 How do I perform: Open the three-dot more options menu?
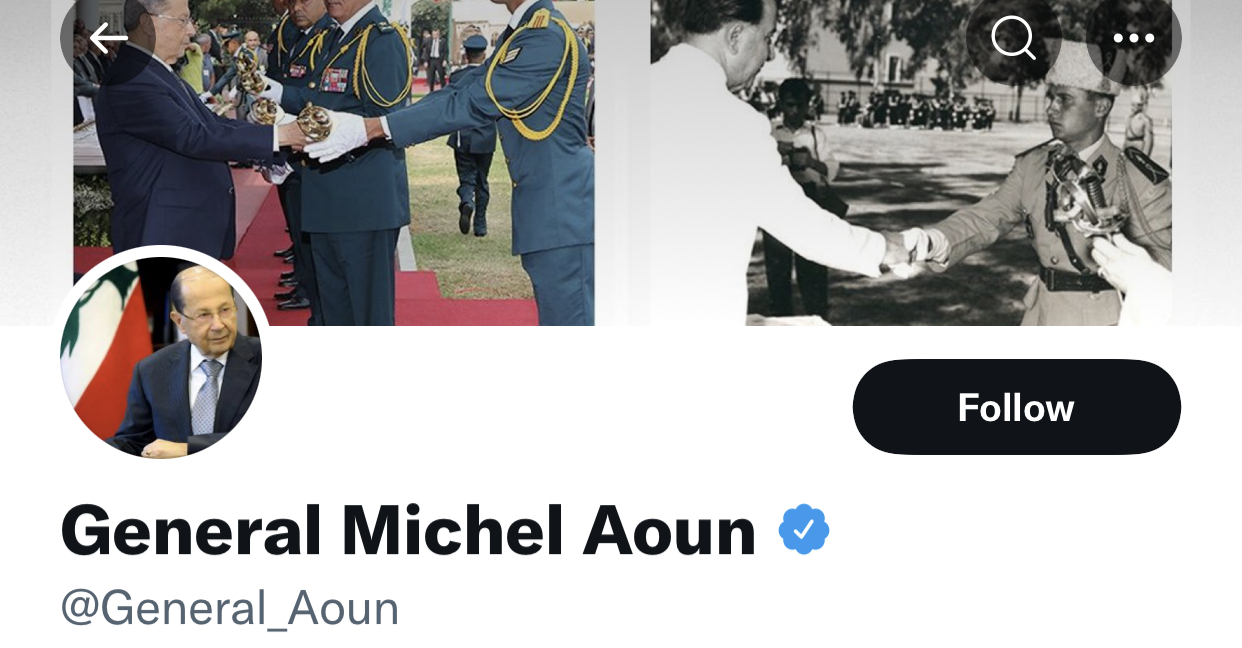[x=1134, y=38]
